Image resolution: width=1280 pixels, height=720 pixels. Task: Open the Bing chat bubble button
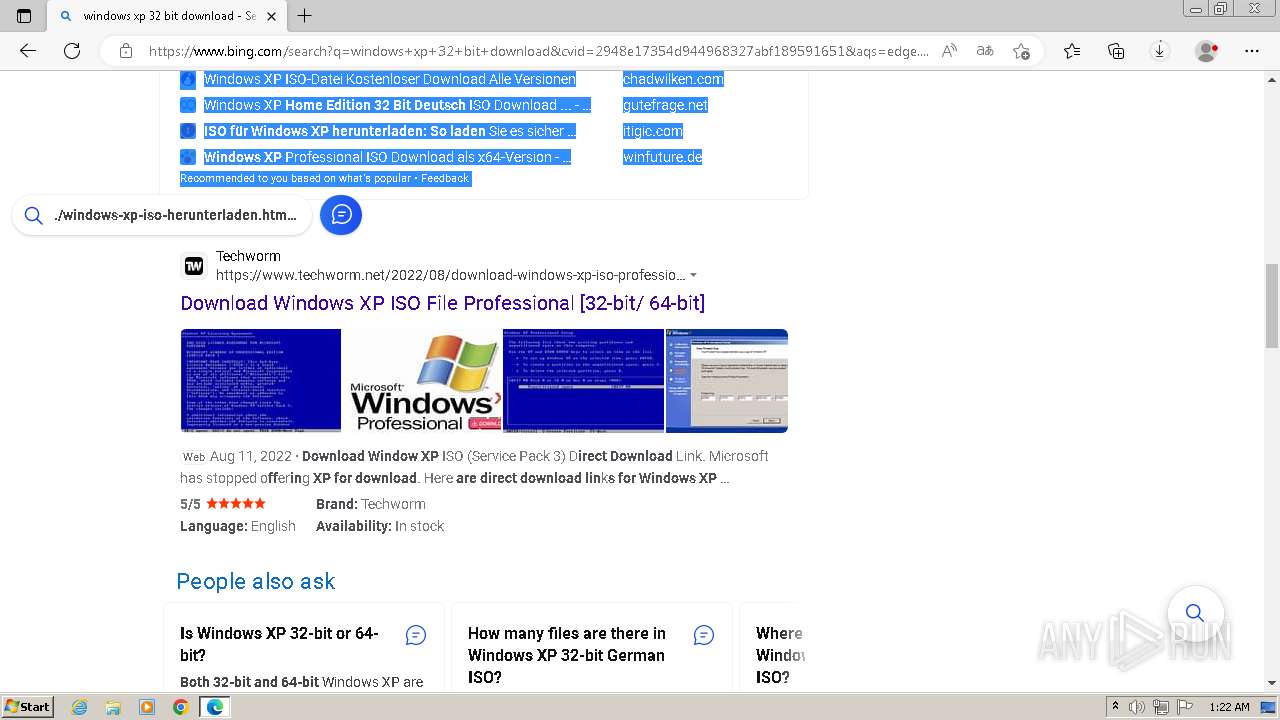coord(341,215)
